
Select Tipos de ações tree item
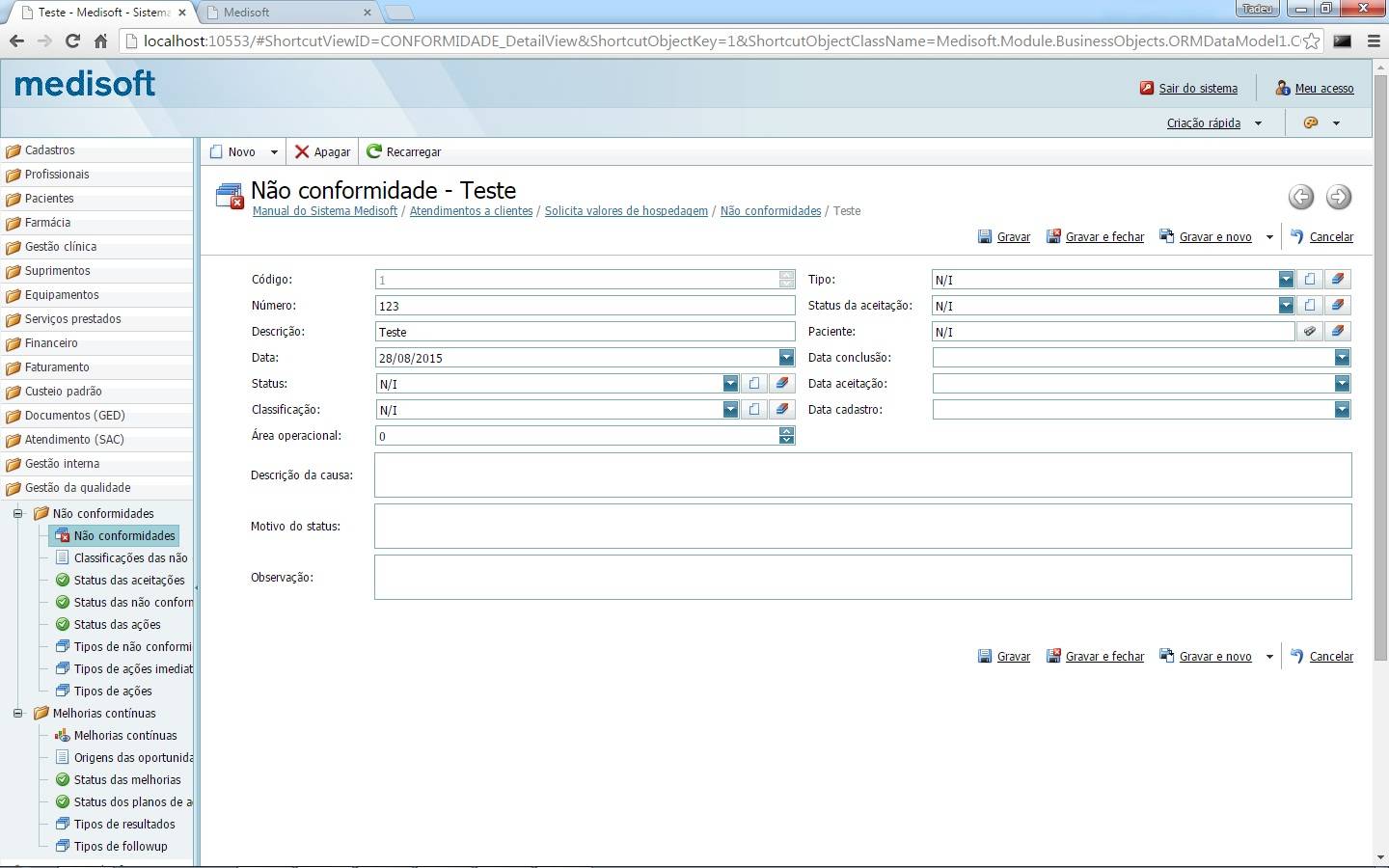[113, 692]
